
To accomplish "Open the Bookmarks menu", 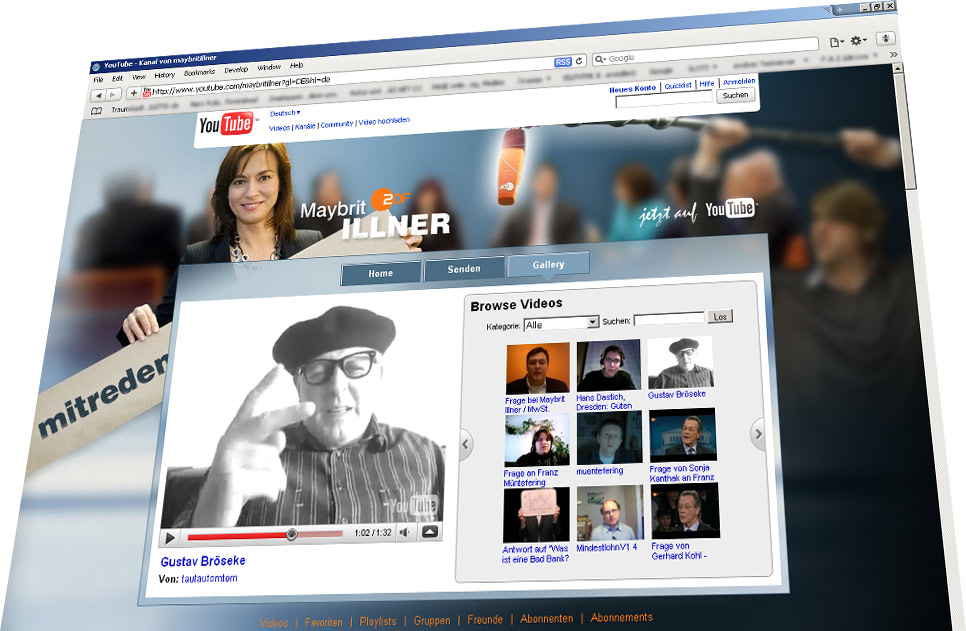I will 199,73.
